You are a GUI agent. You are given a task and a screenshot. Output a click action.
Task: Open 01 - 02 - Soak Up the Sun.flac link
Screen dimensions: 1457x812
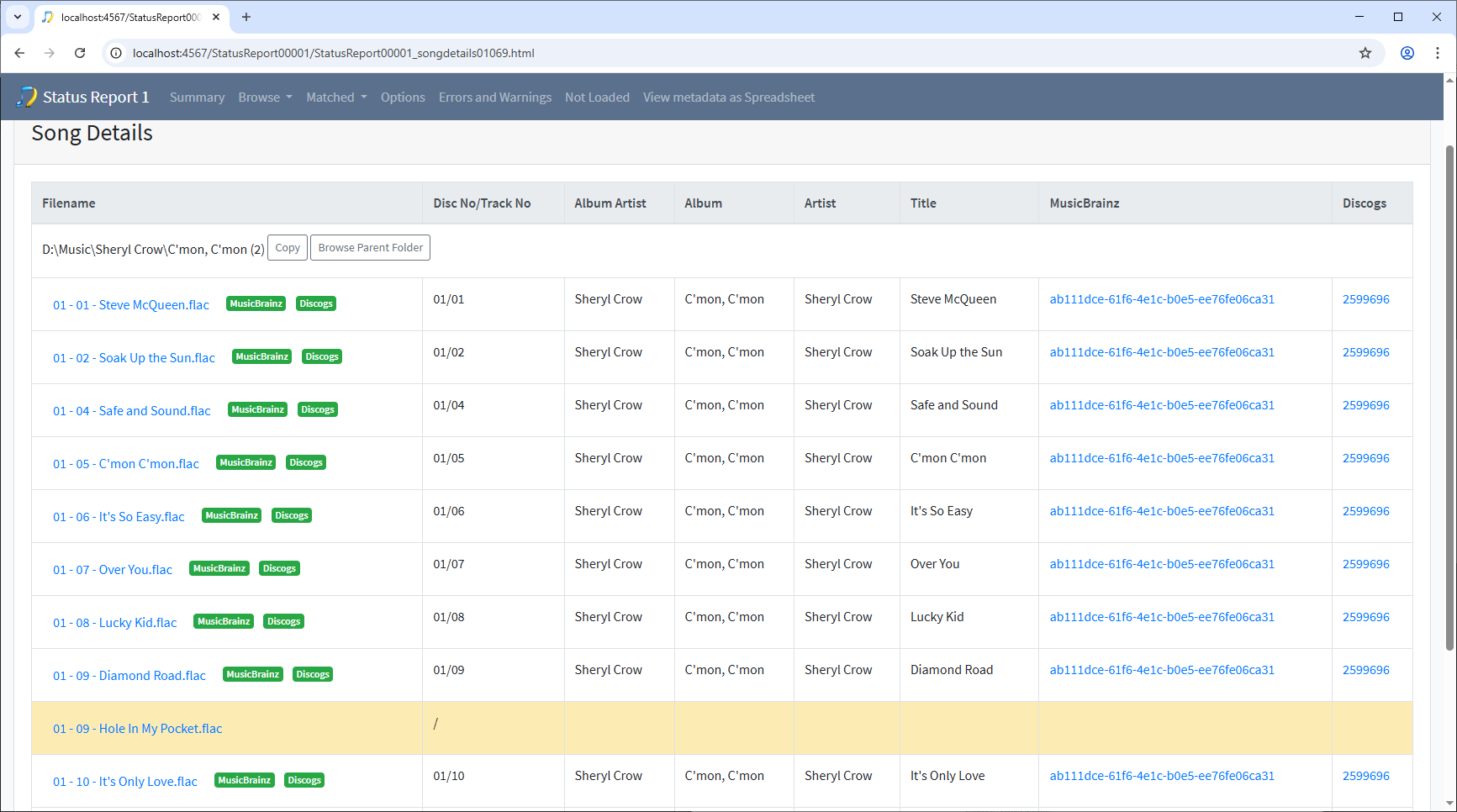coord(134,358)
